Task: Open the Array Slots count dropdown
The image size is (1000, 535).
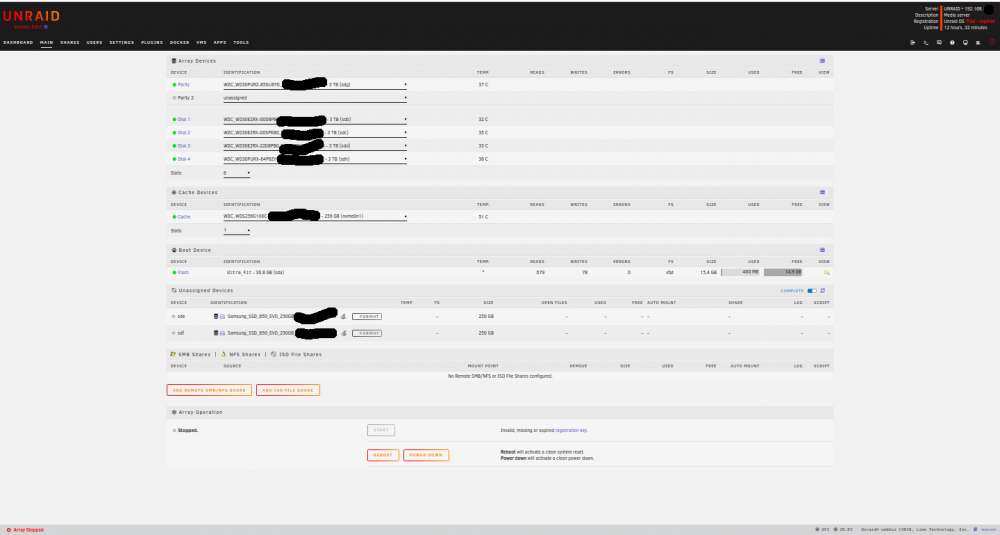Action: click(237, 173)
